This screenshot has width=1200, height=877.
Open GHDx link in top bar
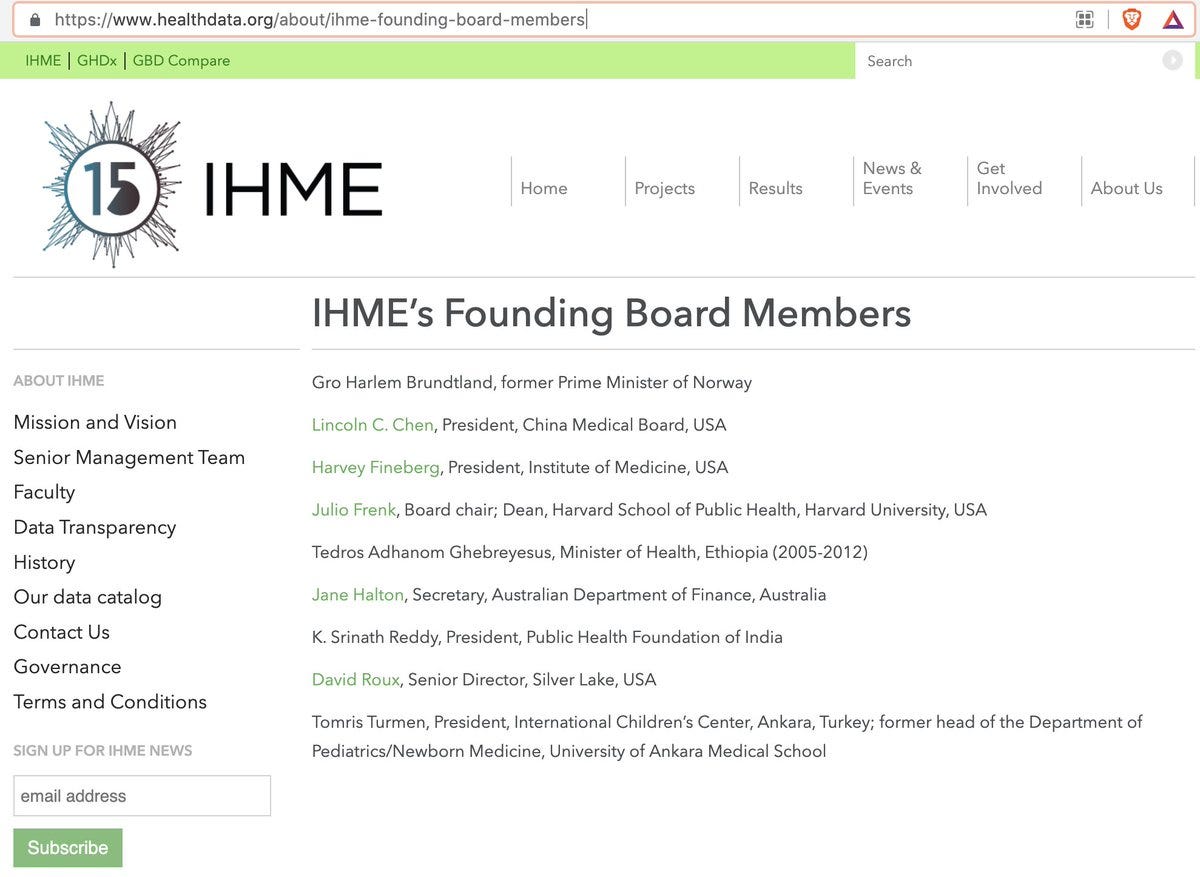[97, 60]
